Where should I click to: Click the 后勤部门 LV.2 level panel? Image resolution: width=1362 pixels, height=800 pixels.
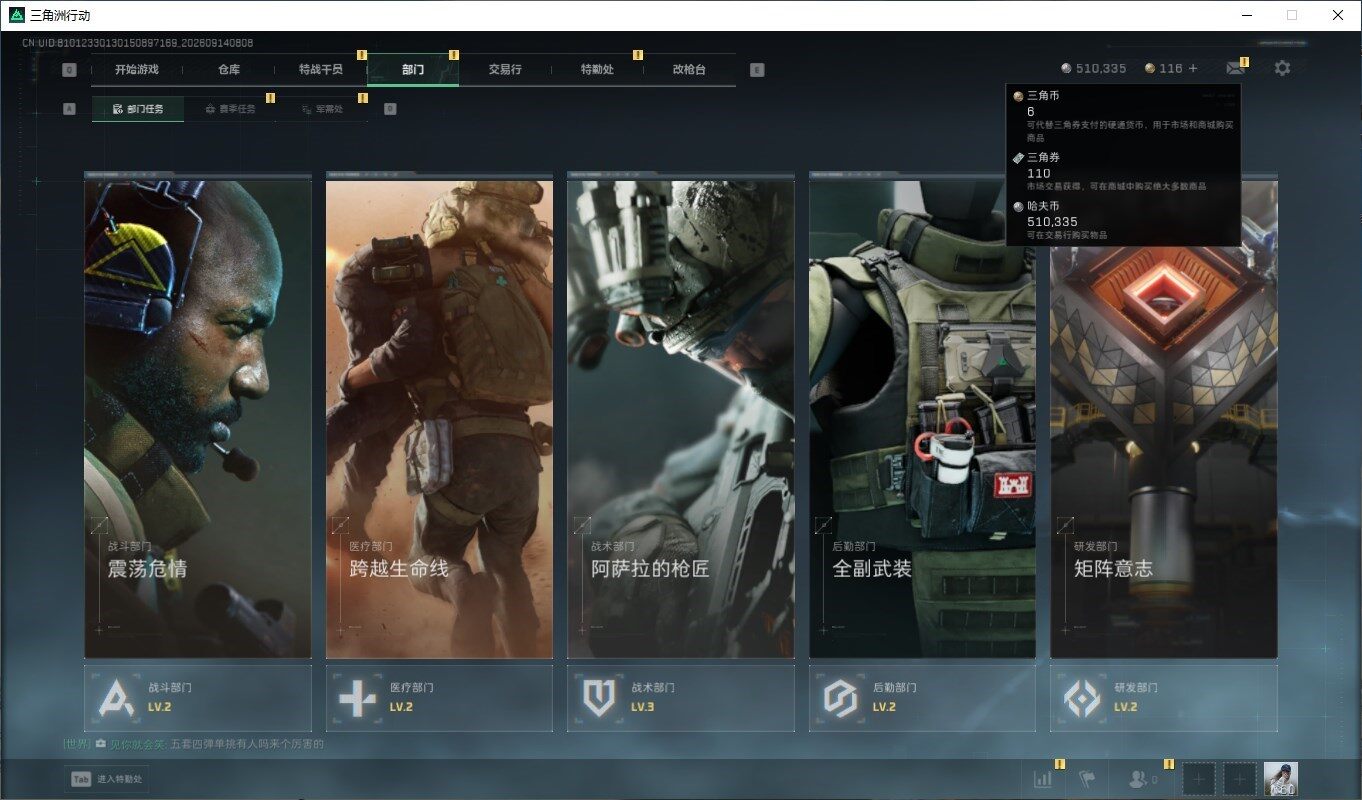click(x=922, y=698)
